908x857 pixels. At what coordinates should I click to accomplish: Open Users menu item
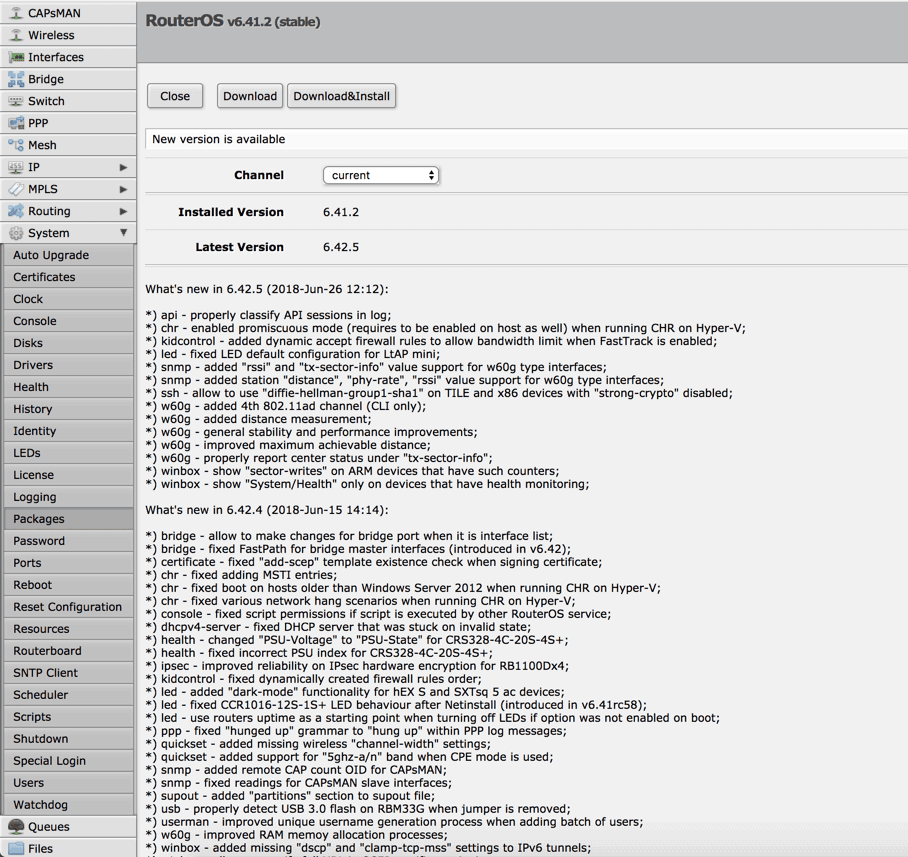click(68, 783)
